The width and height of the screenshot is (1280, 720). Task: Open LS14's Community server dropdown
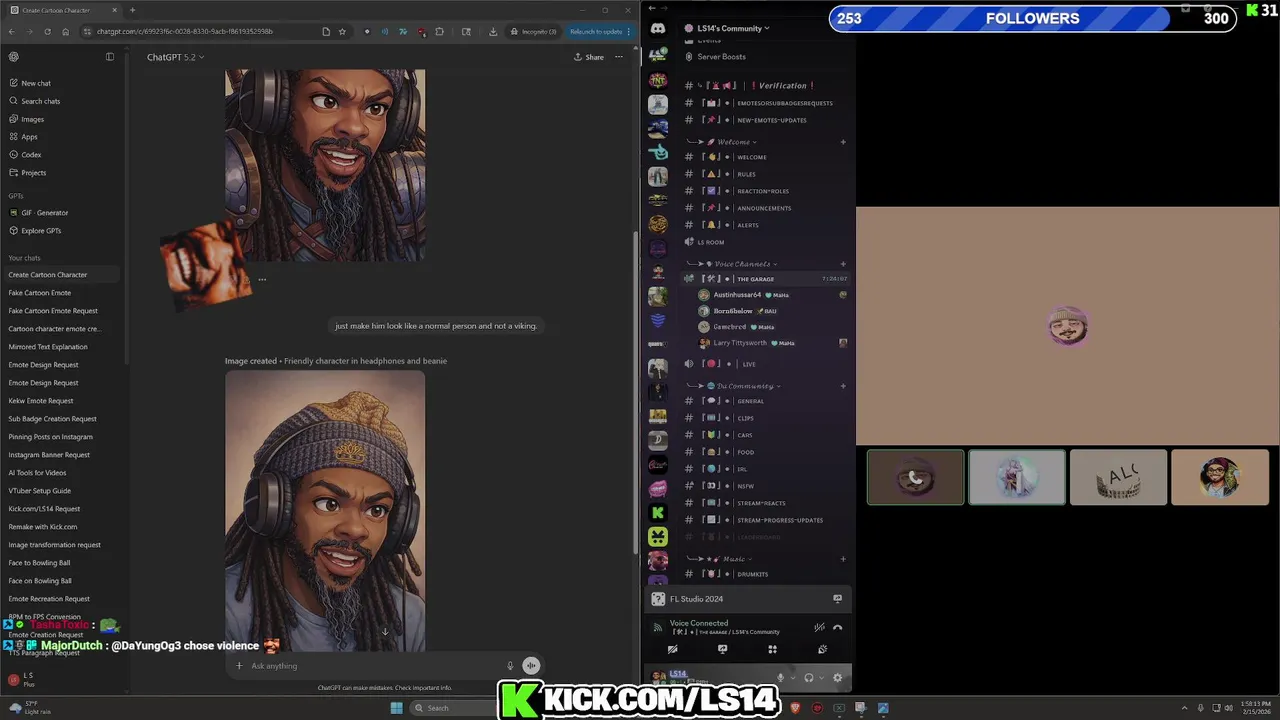(733, 28)
